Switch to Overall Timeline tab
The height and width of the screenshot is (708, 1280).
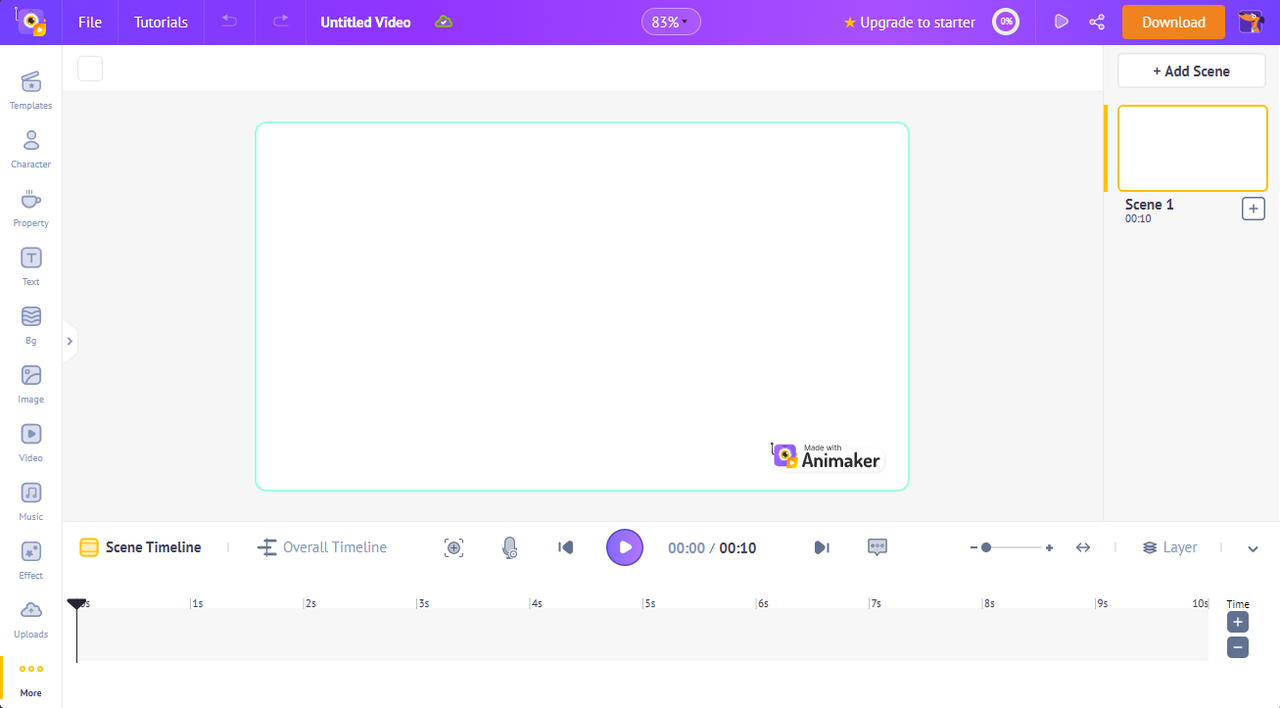pyautogui.click(x=322, y=547)
